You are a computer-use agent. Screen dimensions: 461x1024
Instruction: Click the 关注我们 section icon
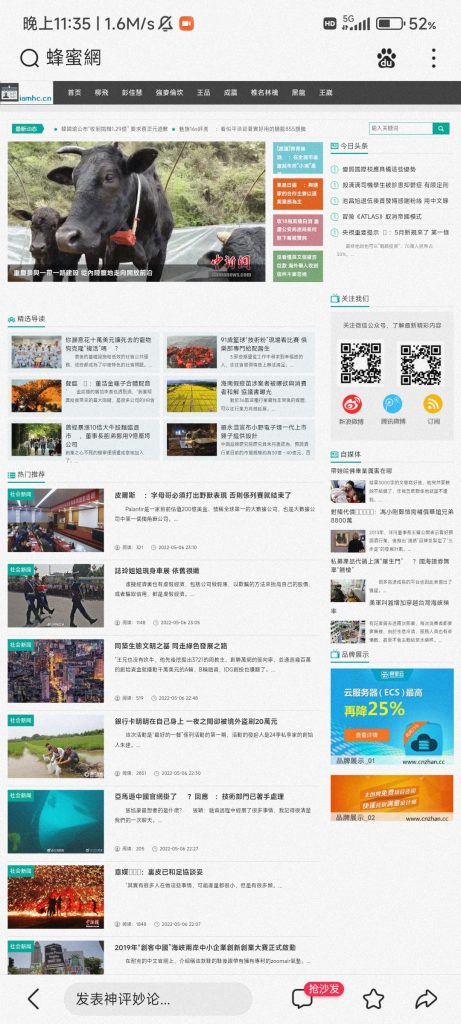[x=335, y=298]
